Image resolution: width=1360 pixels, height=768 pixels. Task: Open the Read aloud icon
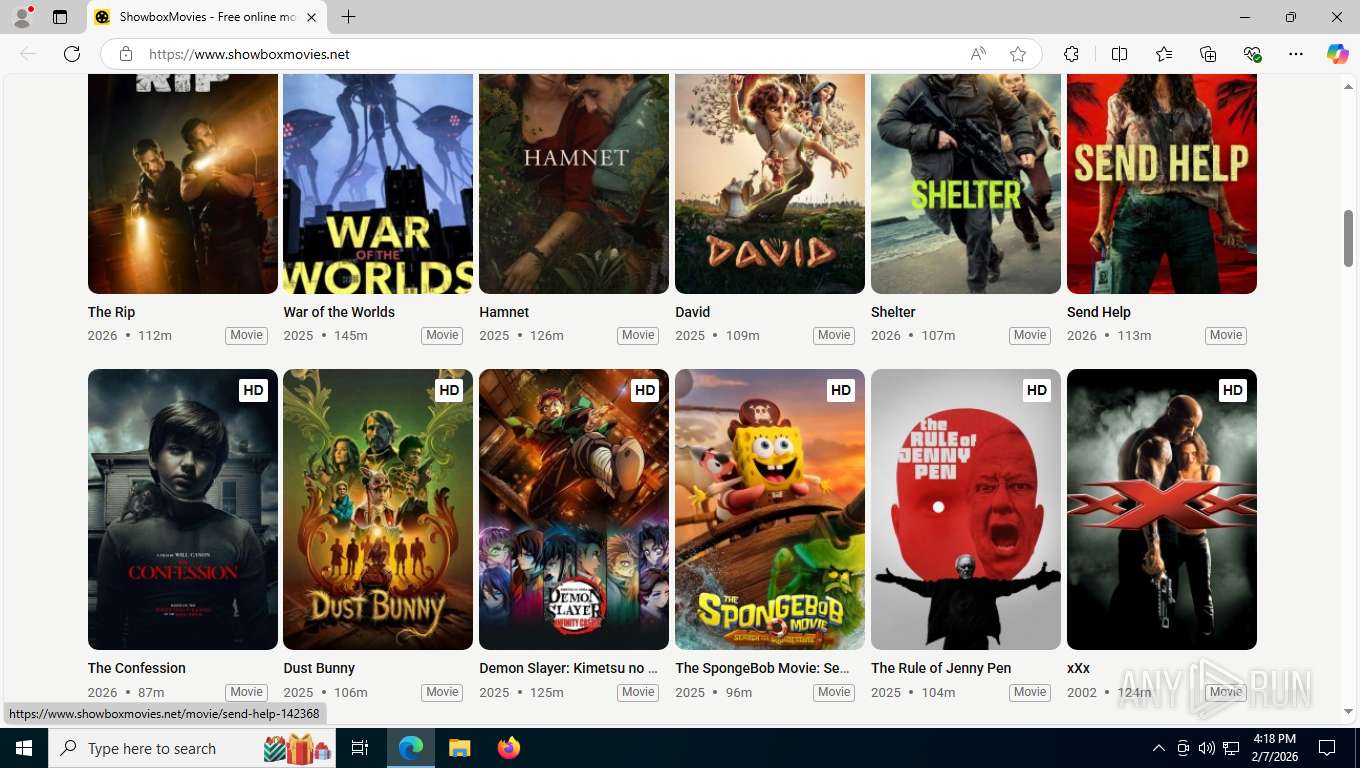[x=978, y=54]
